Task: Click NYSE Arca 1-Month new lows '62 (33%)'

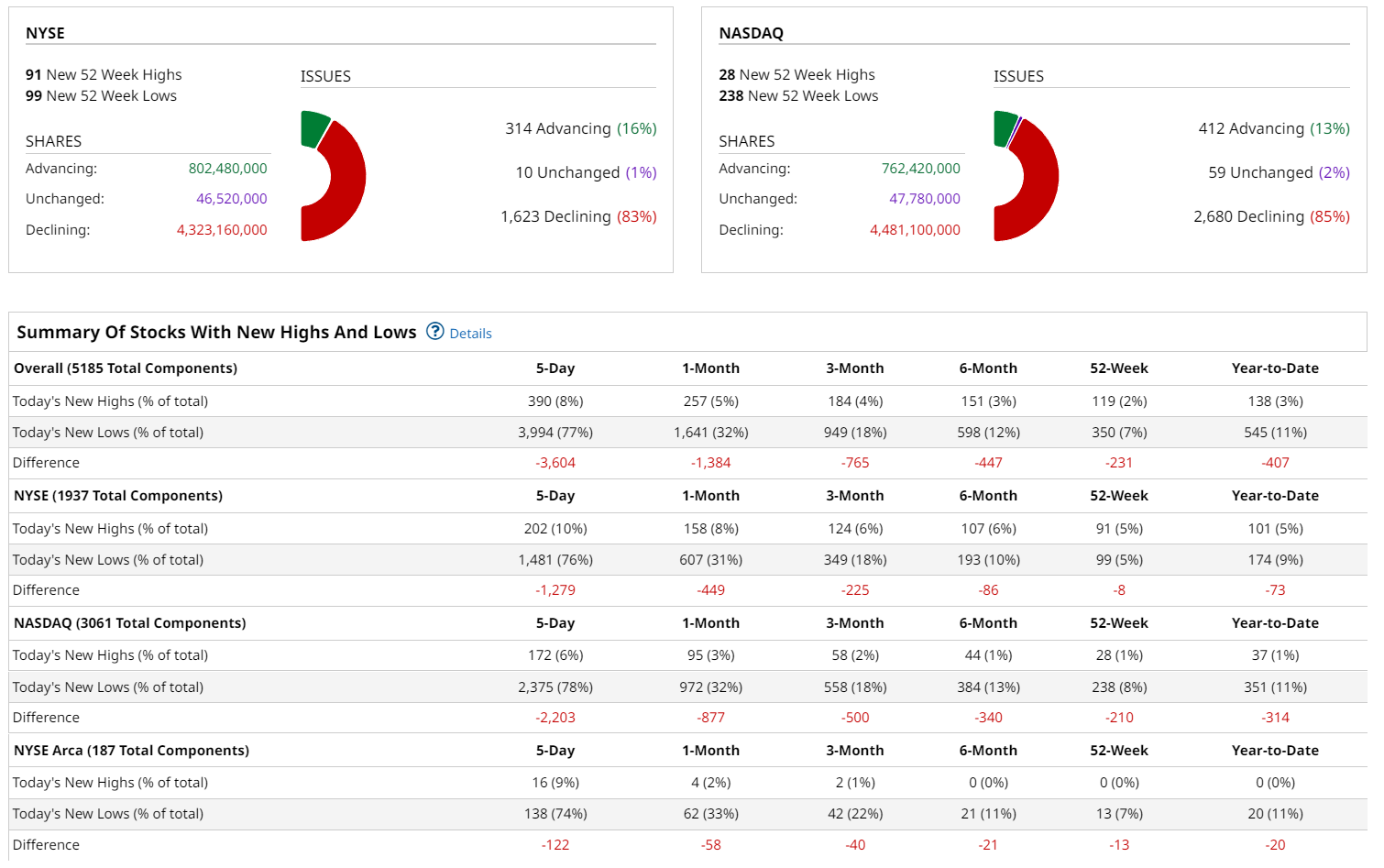Action: (x=711, y=814)
